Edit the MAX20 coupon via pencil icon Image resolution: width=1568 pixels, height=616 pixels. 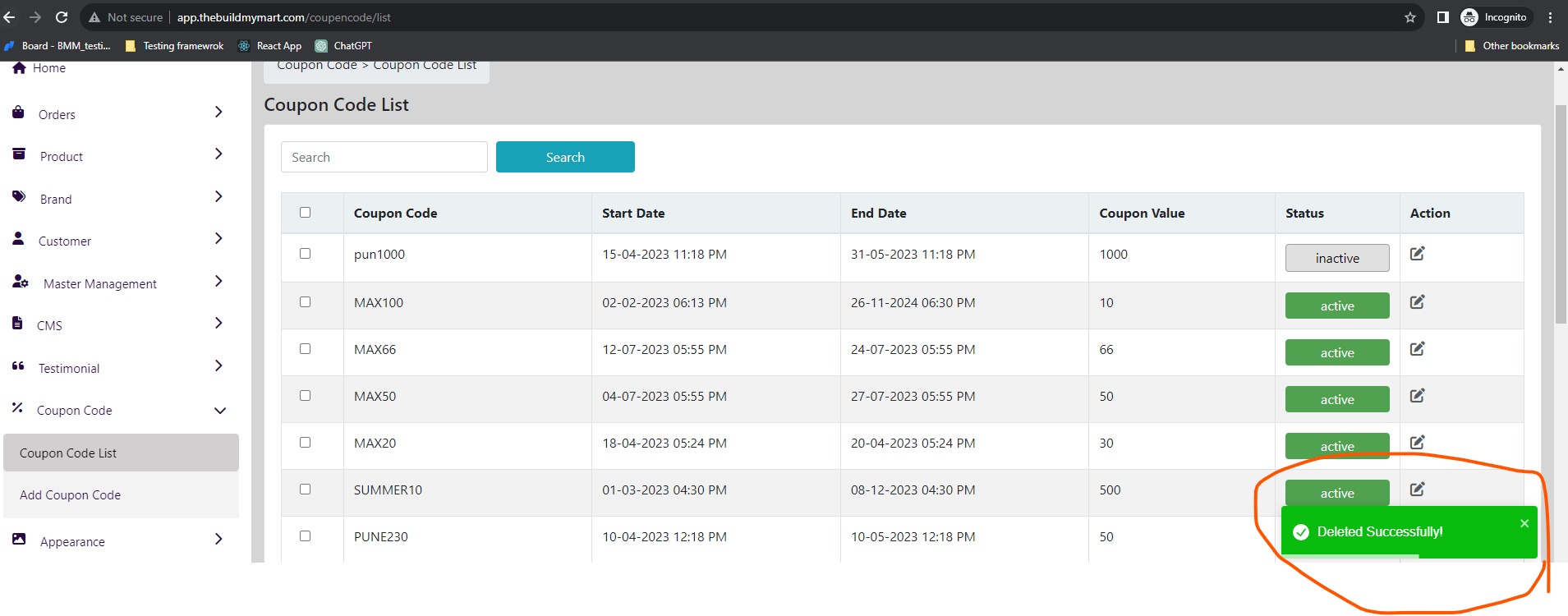click(x=1417, y=443)
